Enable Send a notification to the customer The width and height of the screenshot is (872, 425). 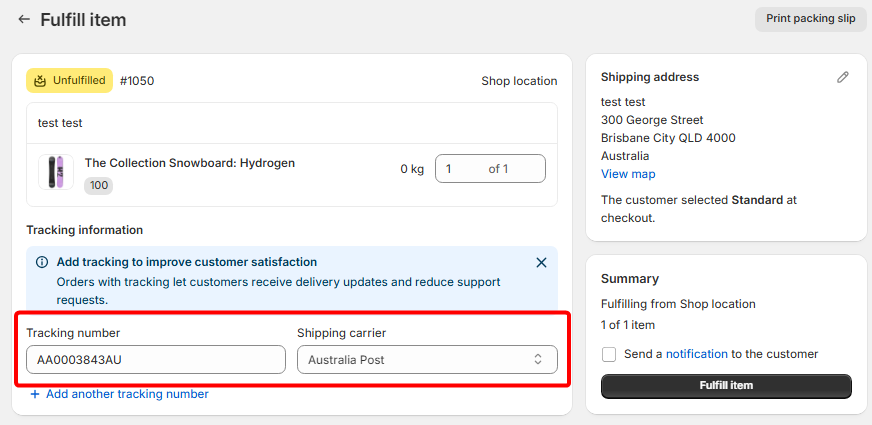(x=609, y=354)
